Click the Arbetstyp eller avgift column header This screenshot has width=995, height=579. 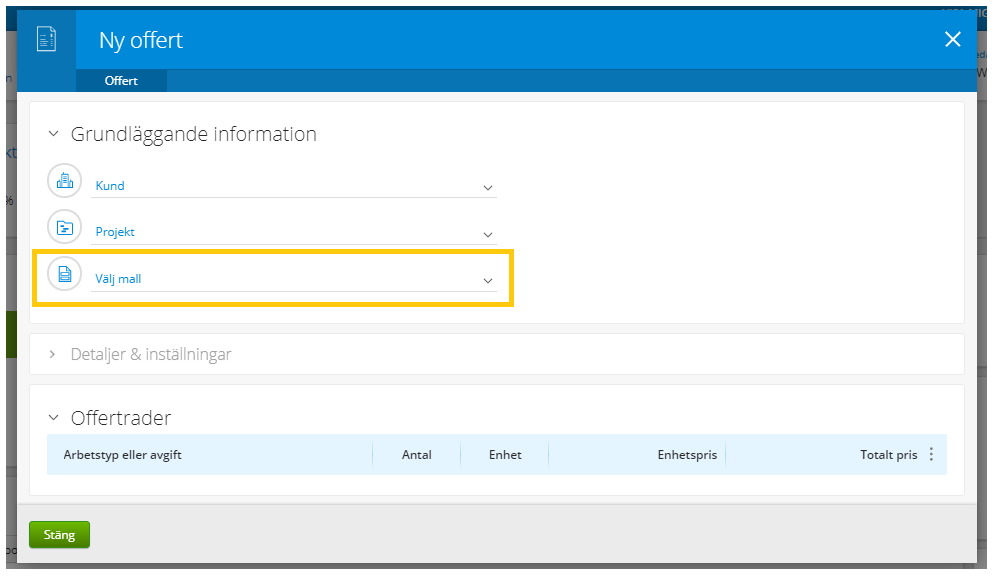122,455
